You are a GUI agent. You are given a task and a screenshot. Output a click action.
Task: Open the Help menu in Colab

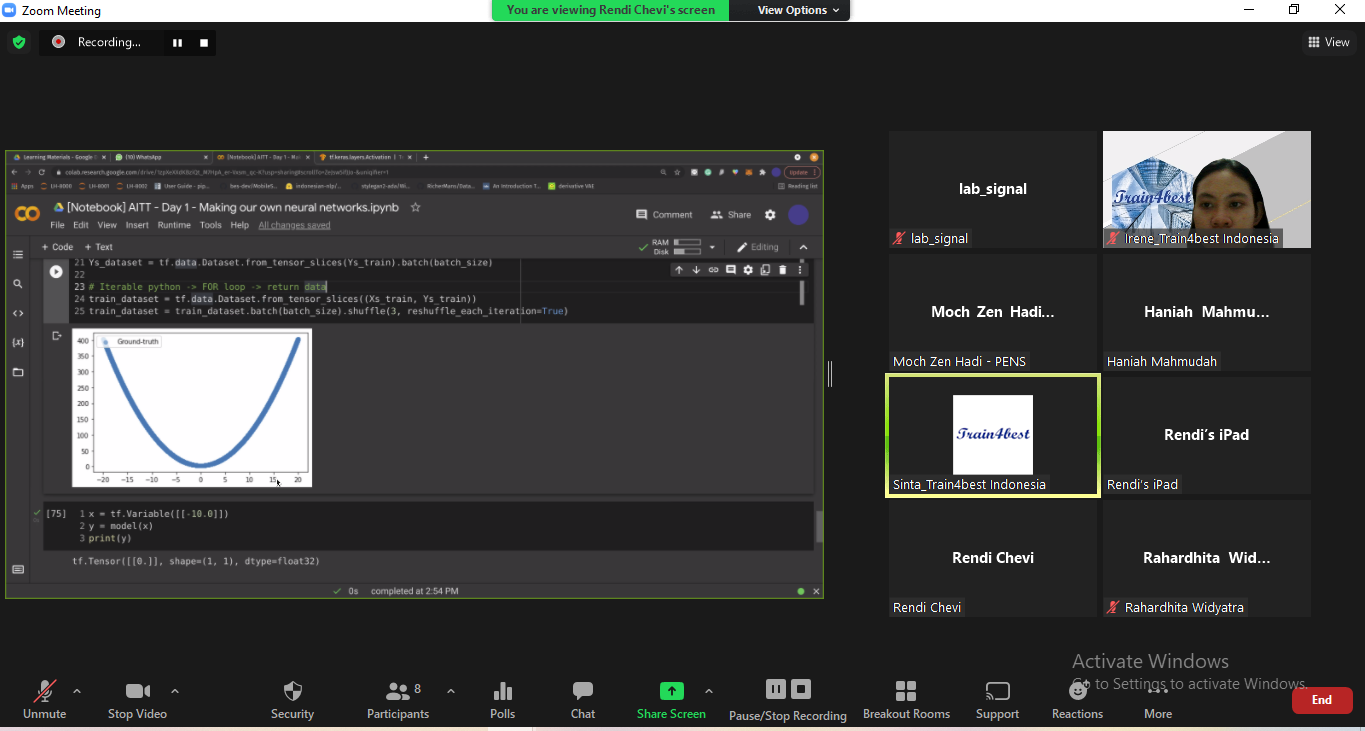tap(240, 225)
